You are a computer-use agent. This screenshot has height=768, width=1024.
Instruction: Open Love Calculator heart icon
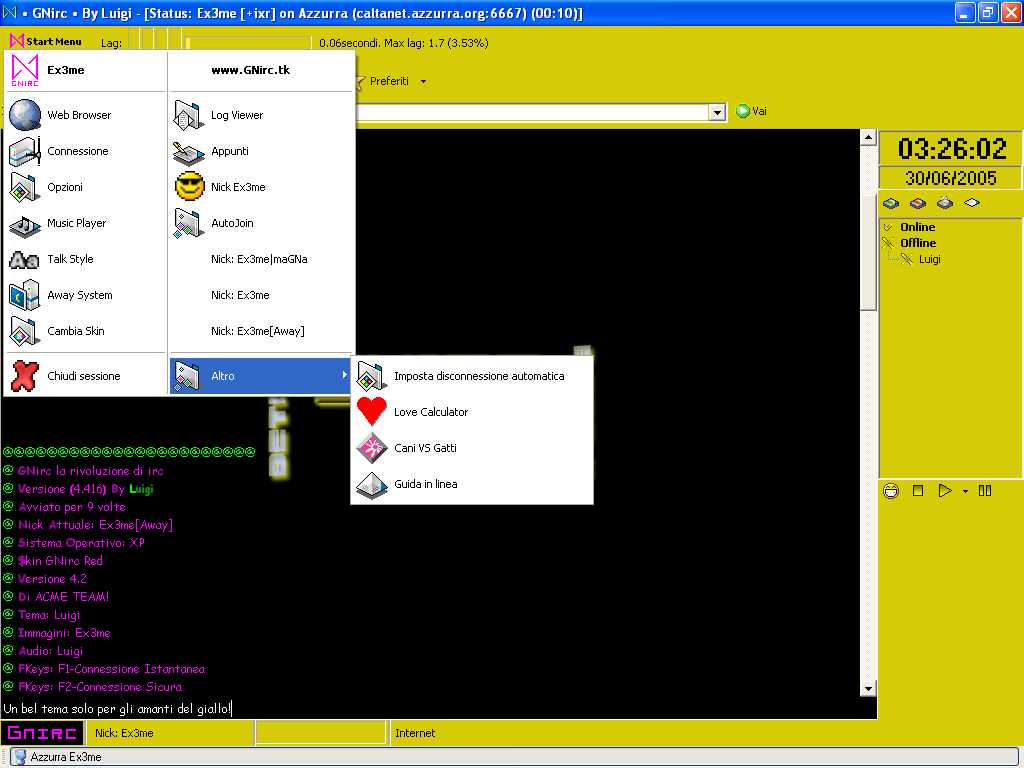click(372, 412)
